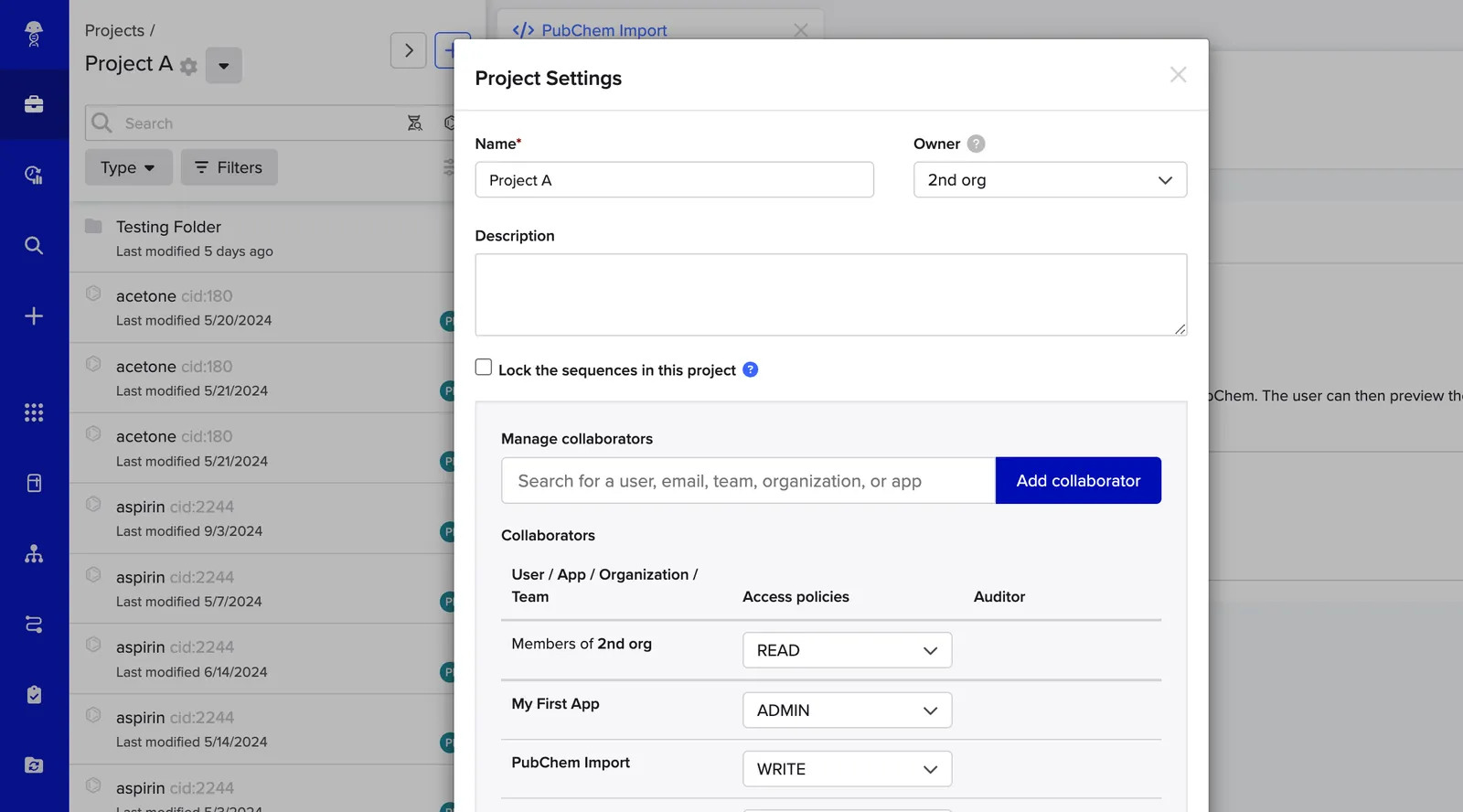Open the workflows icon in sidebar

tap(34, 625)
